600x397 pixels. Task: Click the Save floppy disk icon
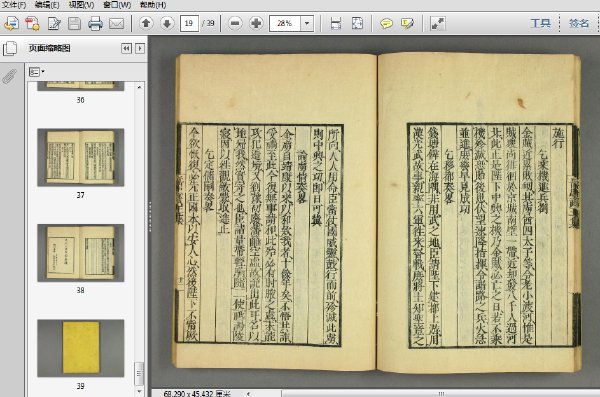pos(74,24)
